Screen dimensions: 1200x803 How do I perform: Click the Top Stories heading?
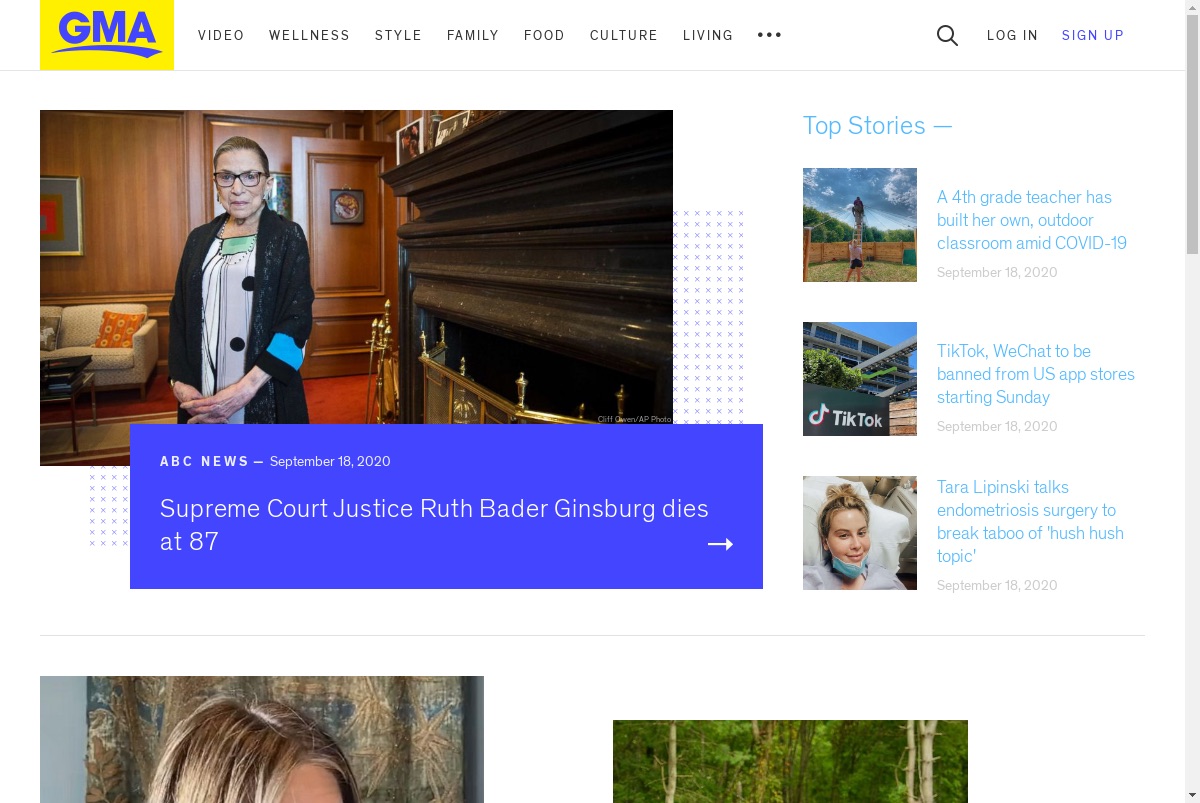878,126
